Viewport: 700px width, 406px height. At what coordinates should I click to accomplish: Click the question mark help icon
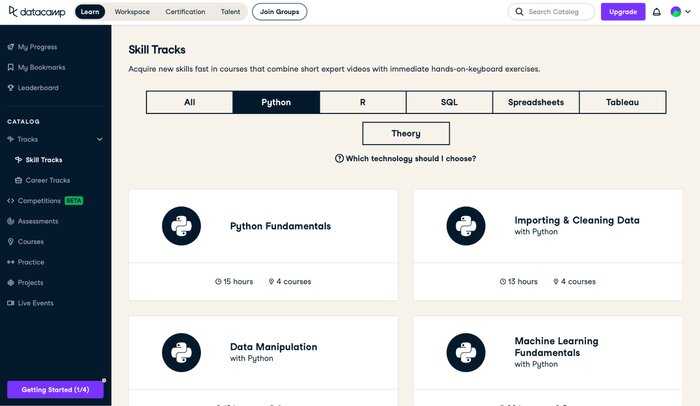[339, 159]
